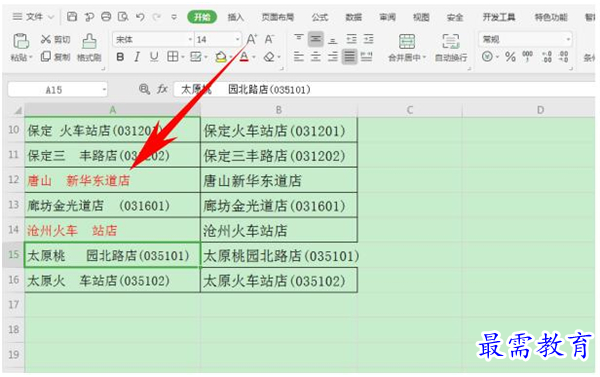Click the 复制 (Copy) button
Viewport: 600px width, 377px height.
[56, 57]
